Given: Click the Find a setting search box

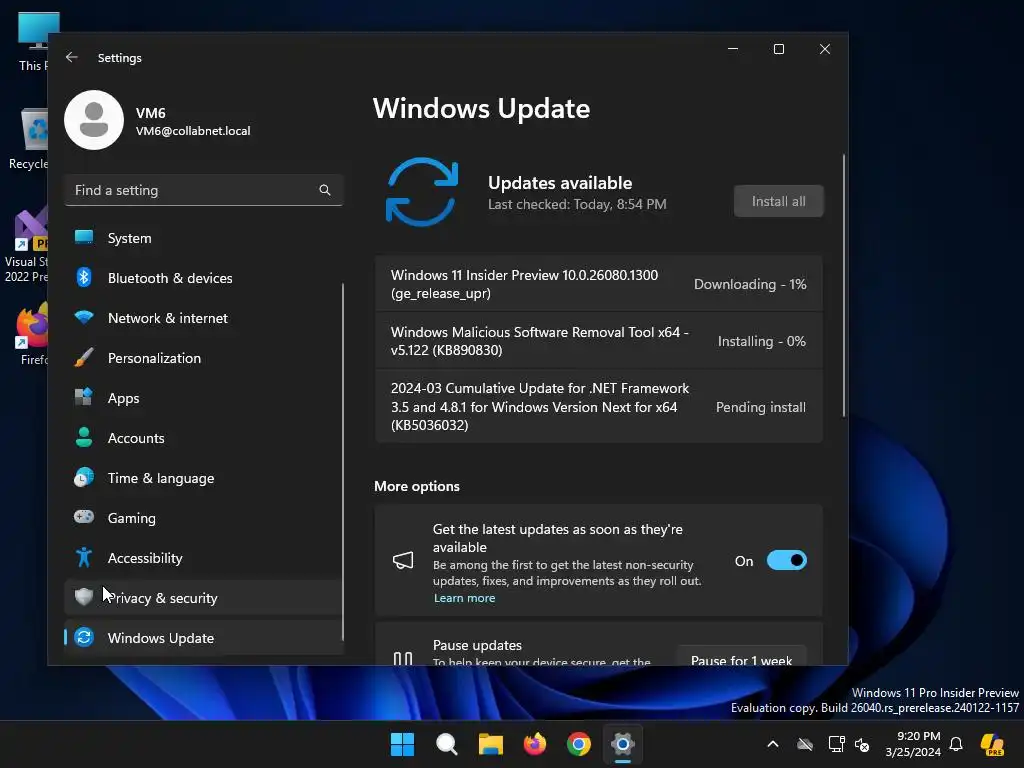Looking at the screenshot, I should click(x=204, y=190).
